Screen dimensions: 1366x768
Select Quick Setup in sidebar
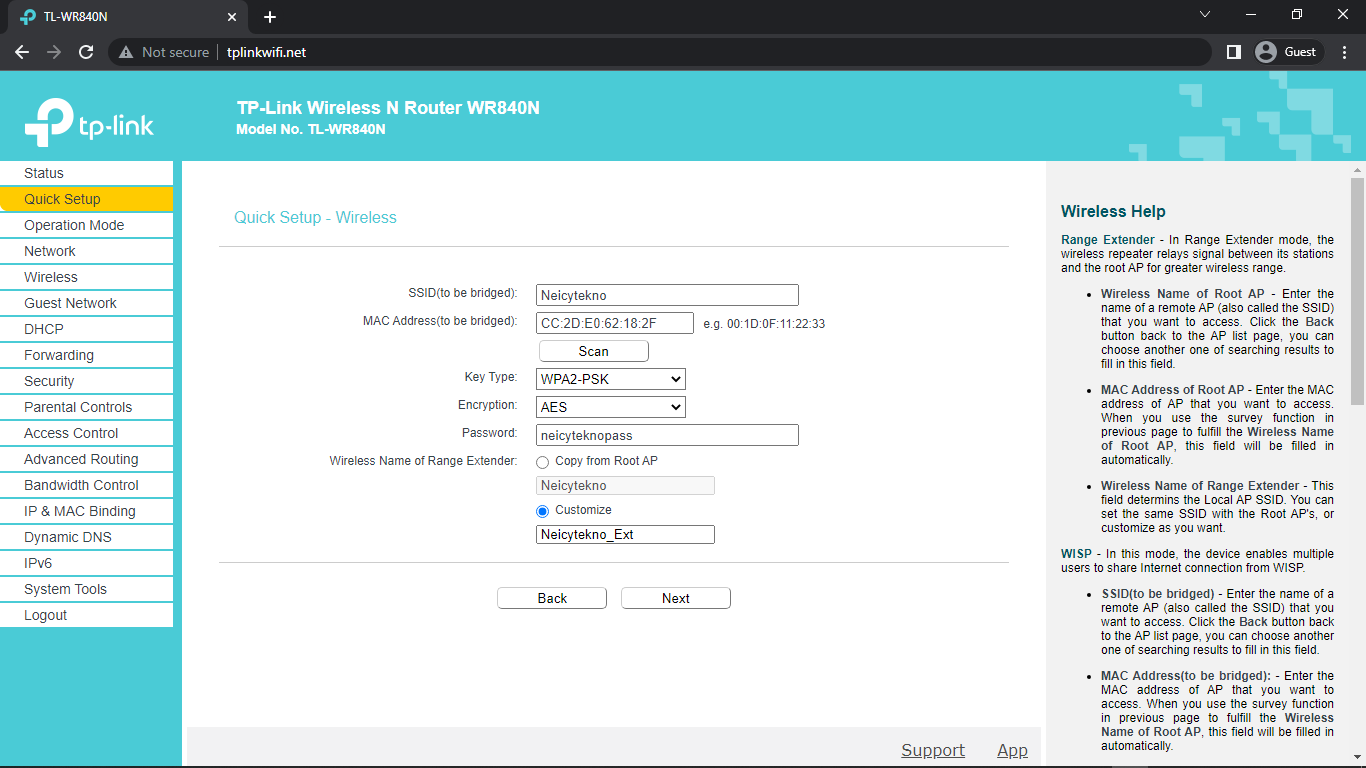(86, 199)
